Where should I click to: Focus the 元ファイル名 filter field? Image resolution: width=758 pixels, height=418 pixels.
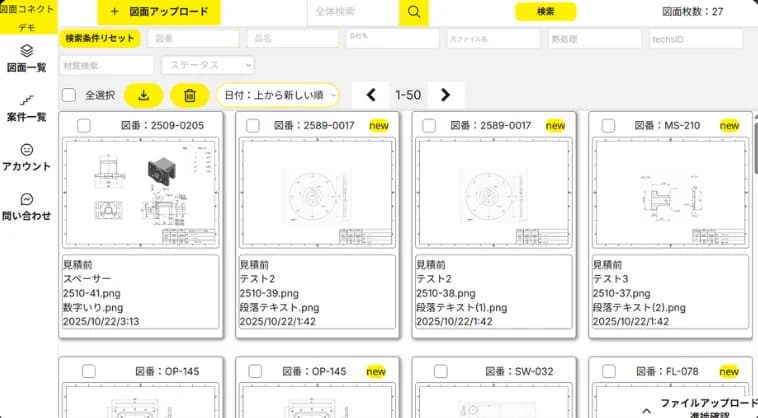(x=493, y=39)
